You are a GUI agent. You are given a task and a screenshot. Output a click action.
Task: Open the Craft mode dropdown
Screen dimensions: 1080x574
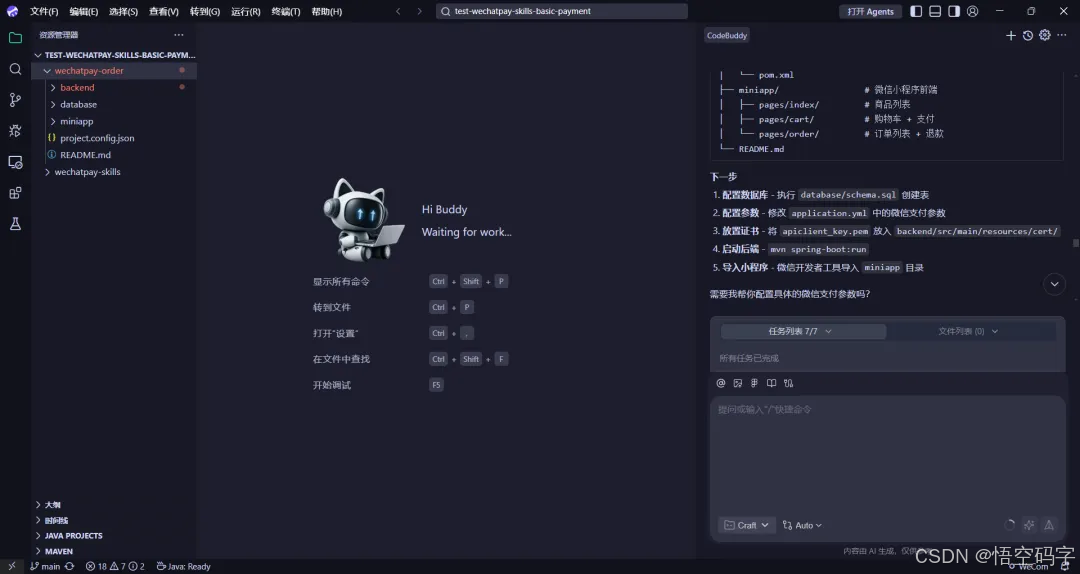tap(747, 525)
